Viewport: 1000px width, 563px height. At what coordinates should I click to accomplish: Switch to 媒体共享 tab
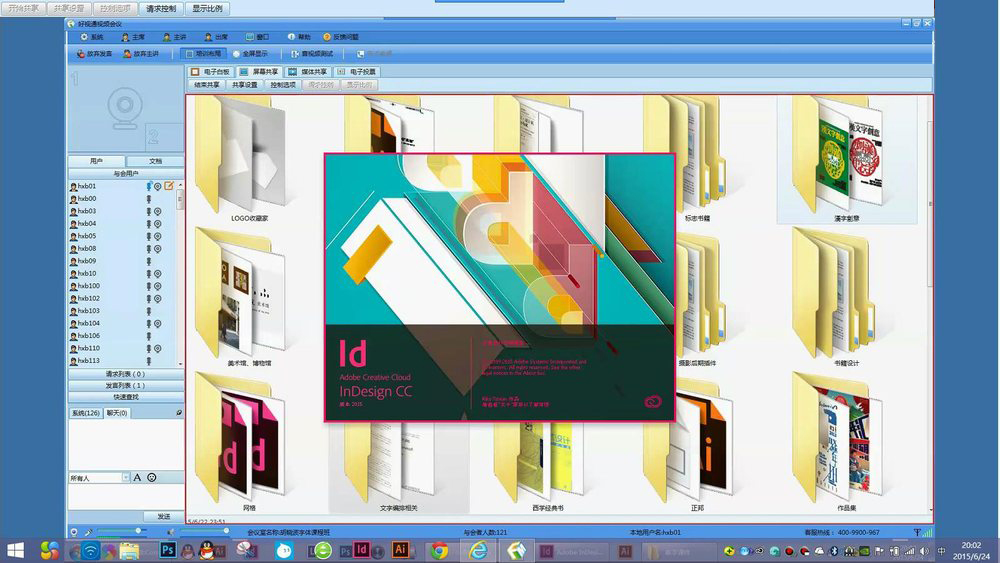coord(308,71)
